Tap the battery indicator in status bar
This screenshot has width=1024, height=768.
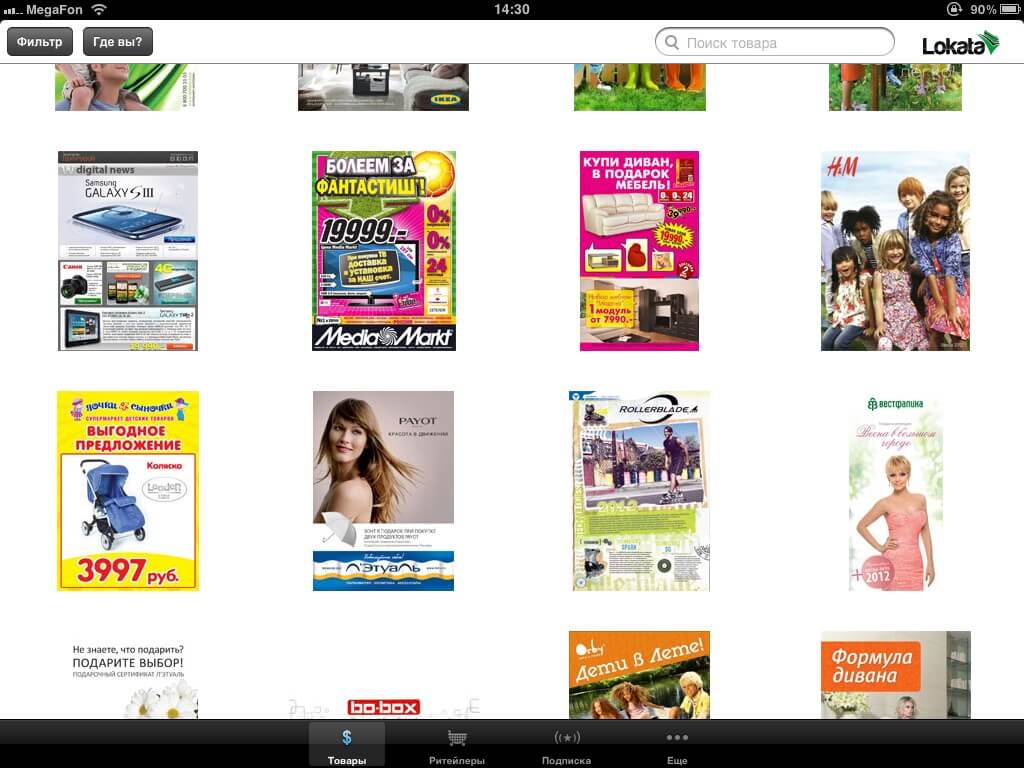(1009, 9)
